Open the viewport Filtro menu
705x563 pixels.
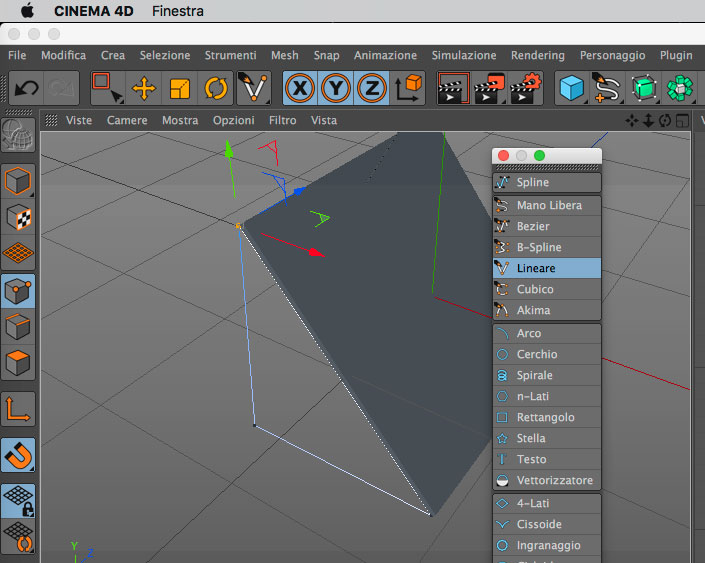pos(282,121)
